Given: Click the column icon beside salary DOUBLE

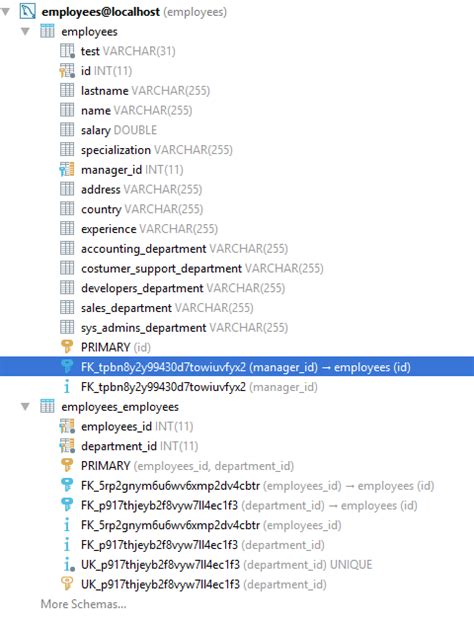Looking at the screenshot, I should [67, 130].
